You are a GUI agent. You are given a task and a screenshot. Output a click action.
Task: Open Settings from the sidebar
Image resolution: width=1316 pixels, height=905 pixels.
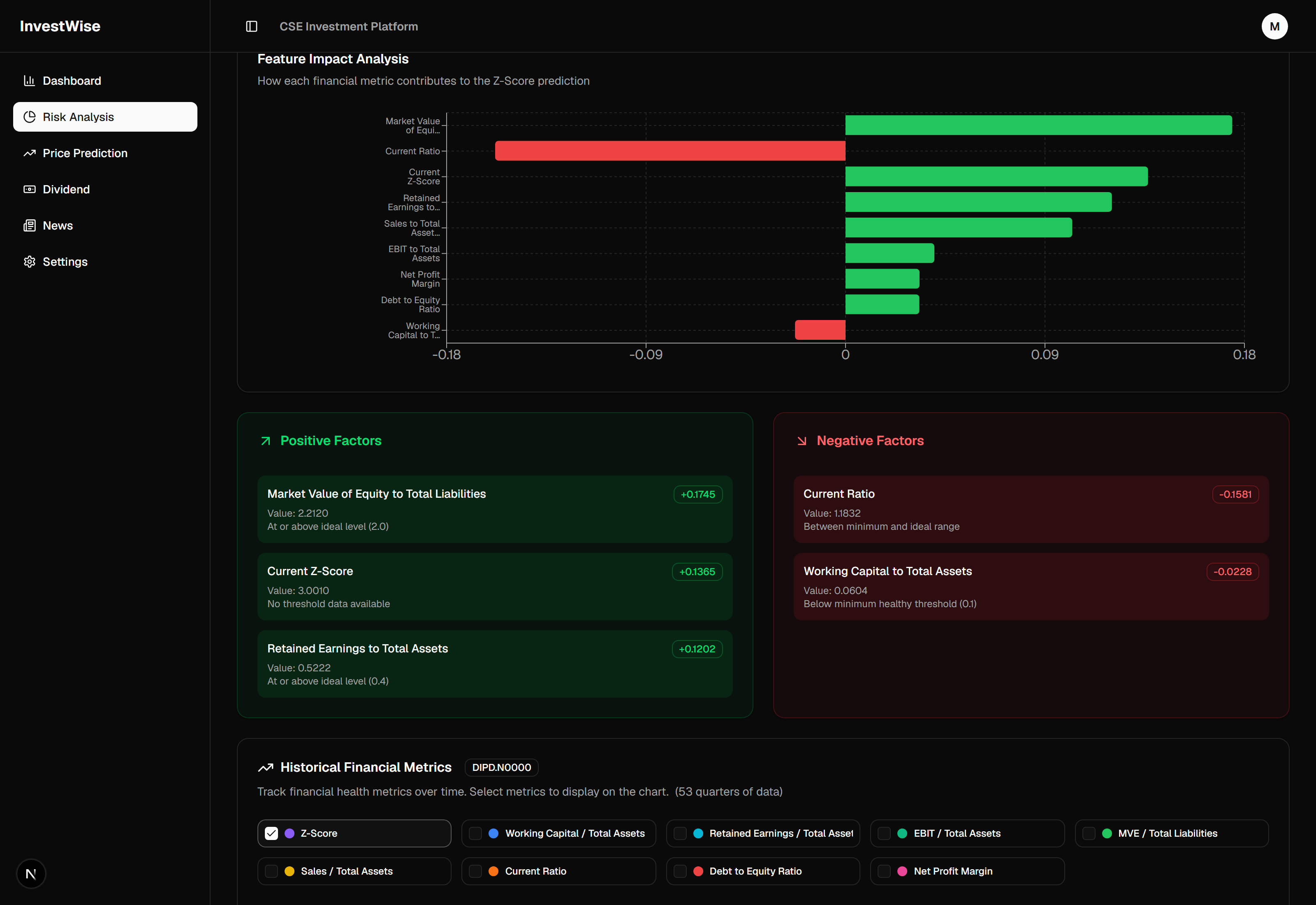point(105,261)
